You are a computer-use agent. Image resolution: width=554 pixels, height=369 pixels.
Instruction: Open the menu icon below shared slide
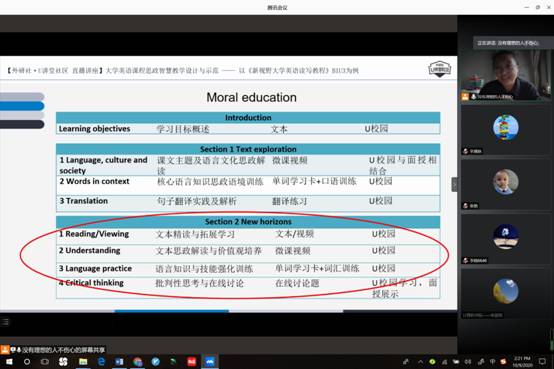point(5,322)
